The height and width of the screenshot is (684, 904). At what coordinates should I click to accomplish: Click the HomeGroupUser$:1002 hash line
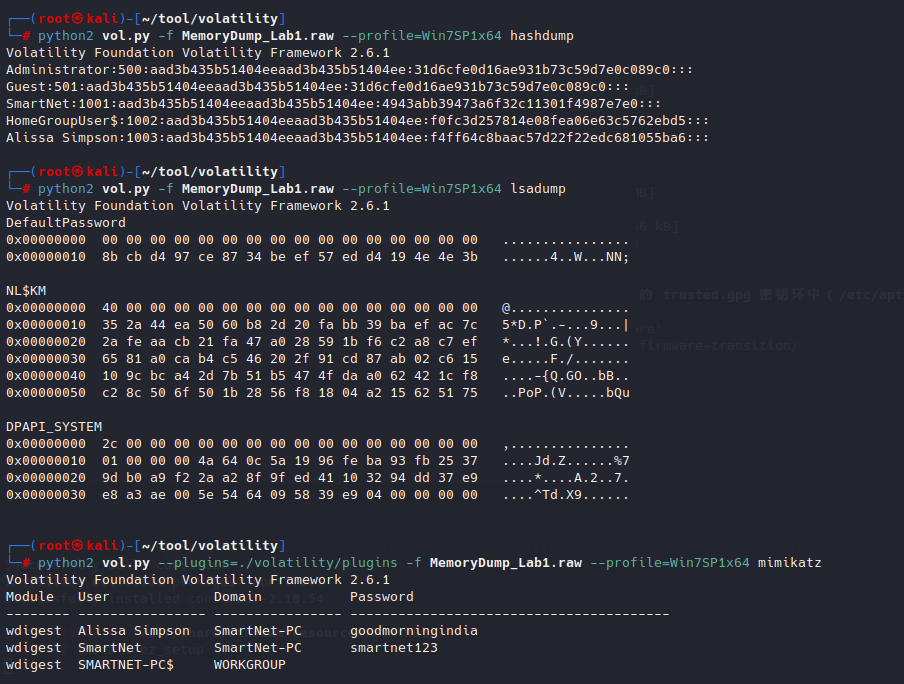(x=357, y=121)
